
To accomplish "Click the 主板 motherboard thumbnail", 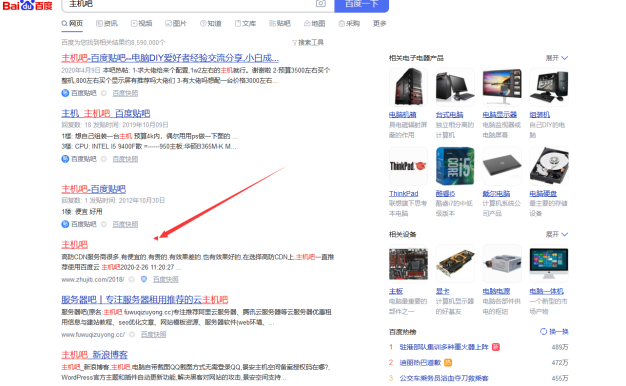I will pos(408,263).
